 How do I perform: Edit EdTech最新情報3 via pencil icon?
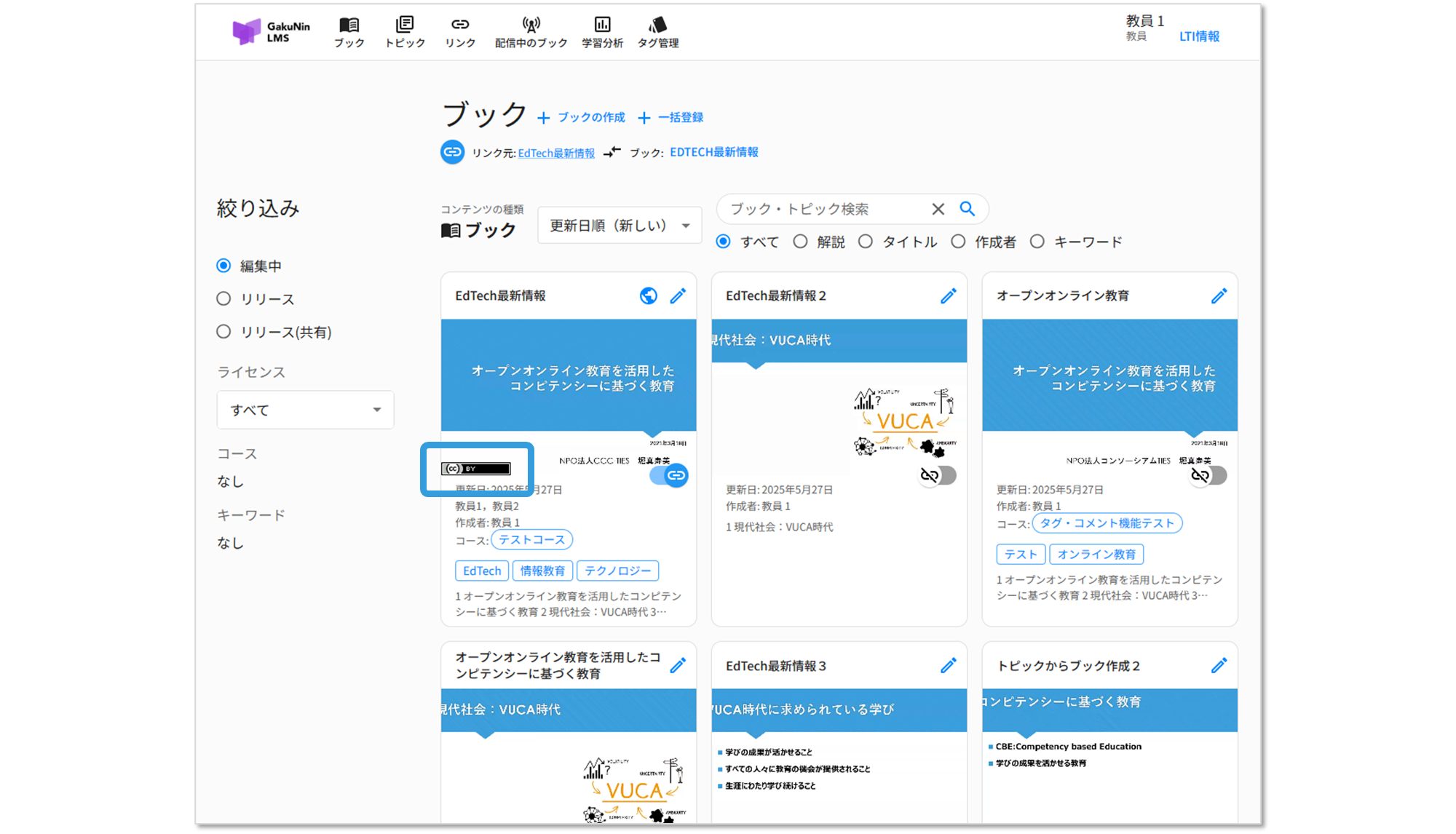click(x=948, y=665)
